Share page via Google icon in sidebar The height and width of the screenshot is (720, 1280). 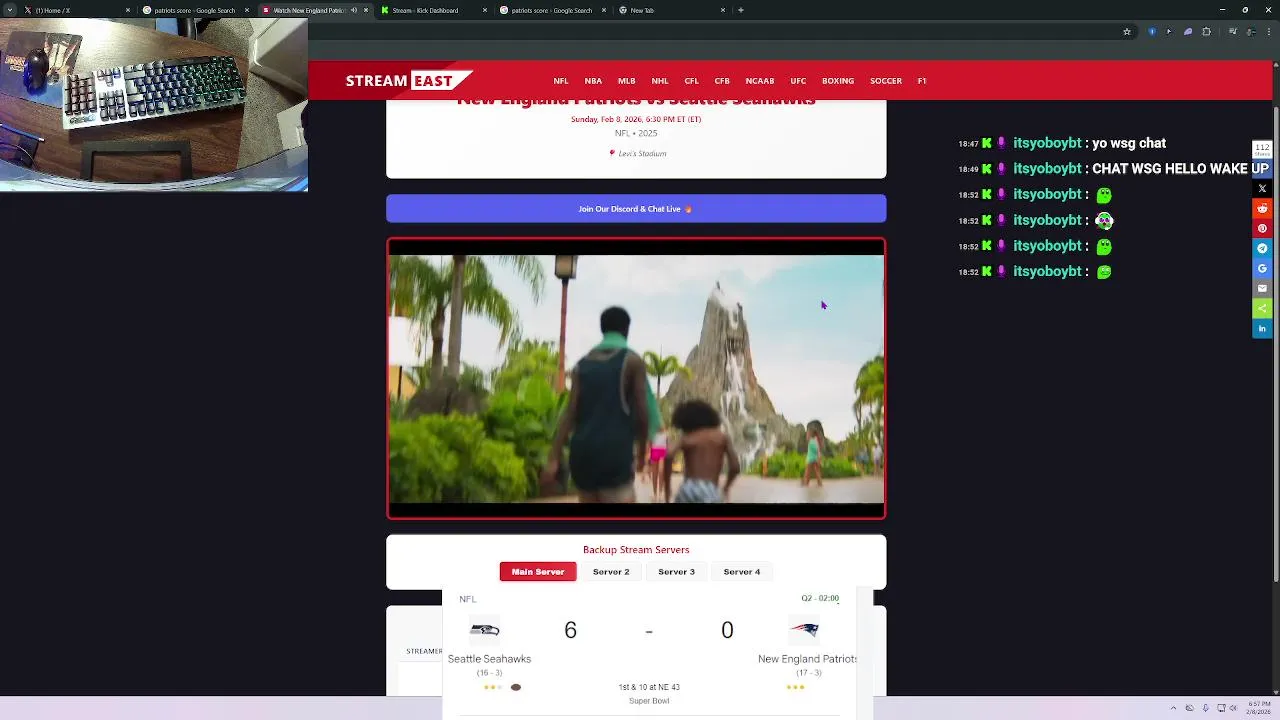click(1262, 268)
